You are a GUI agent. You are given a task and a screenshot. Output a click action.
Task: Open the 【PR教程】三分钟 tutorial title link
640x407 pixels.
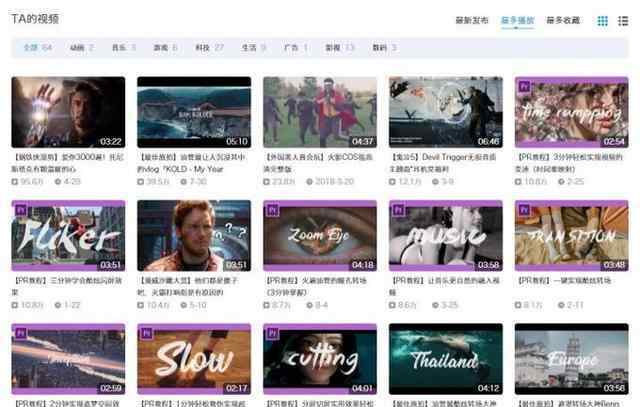[67, 286]
